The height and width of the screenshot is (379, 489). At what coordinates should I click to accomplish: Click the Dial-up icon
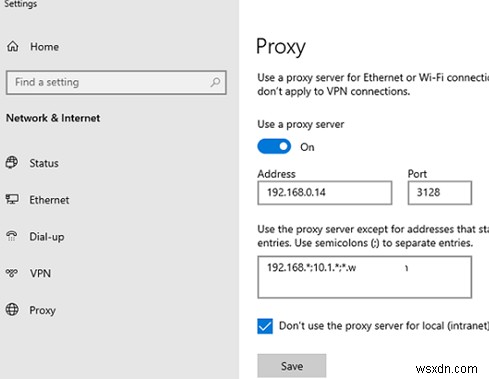12,236
